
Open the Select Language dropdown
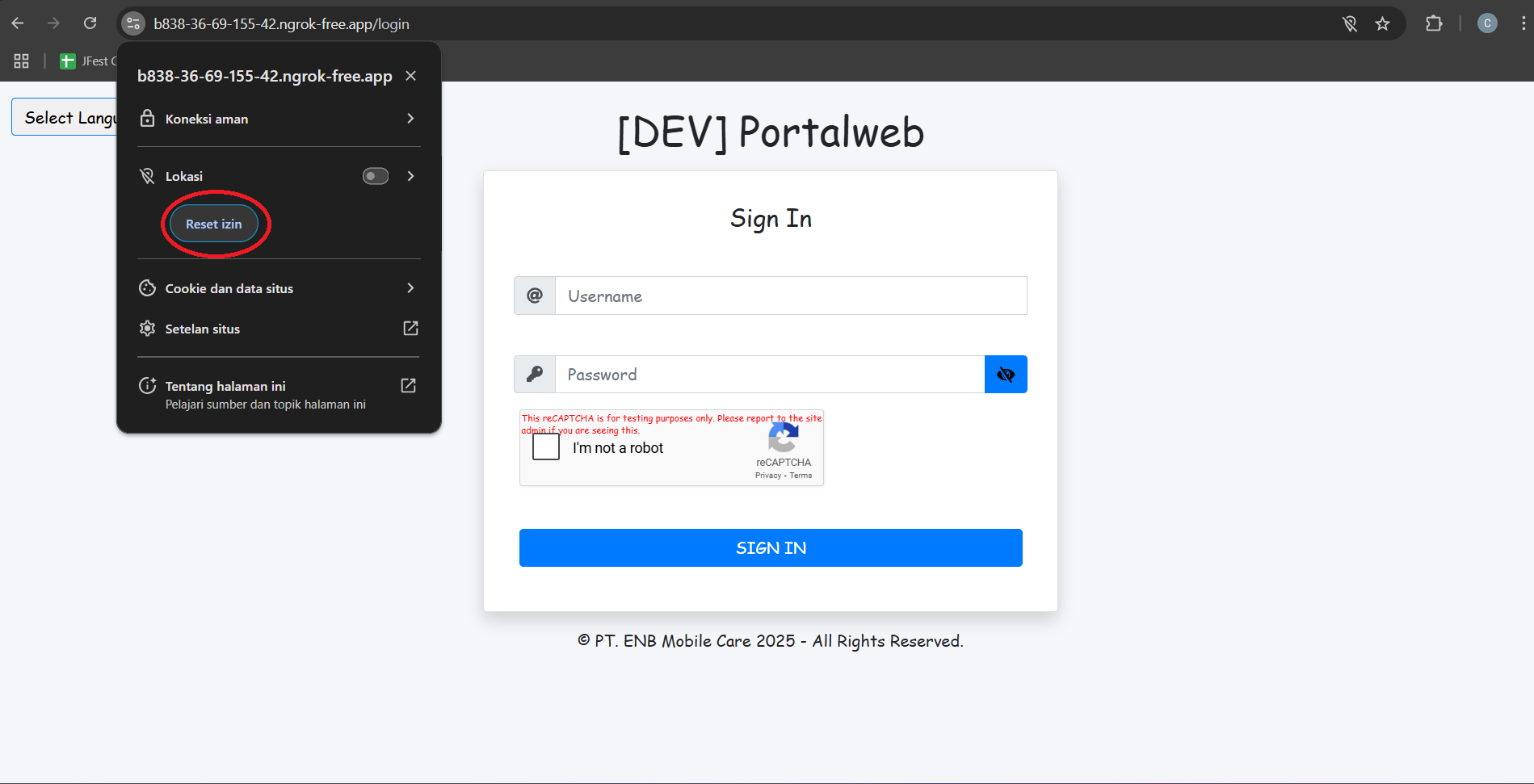65,118
